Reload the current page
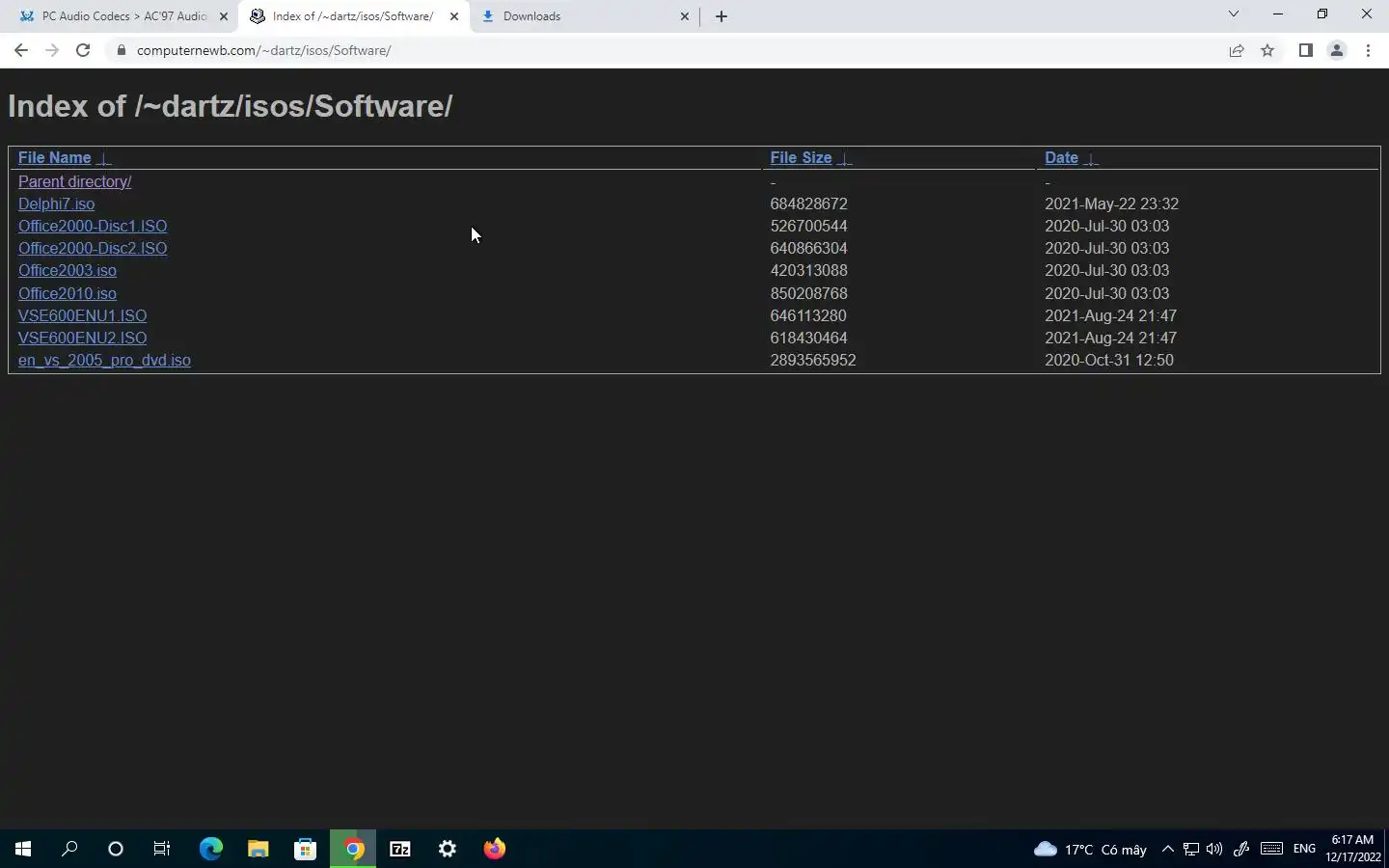 [x=83, y=50]
